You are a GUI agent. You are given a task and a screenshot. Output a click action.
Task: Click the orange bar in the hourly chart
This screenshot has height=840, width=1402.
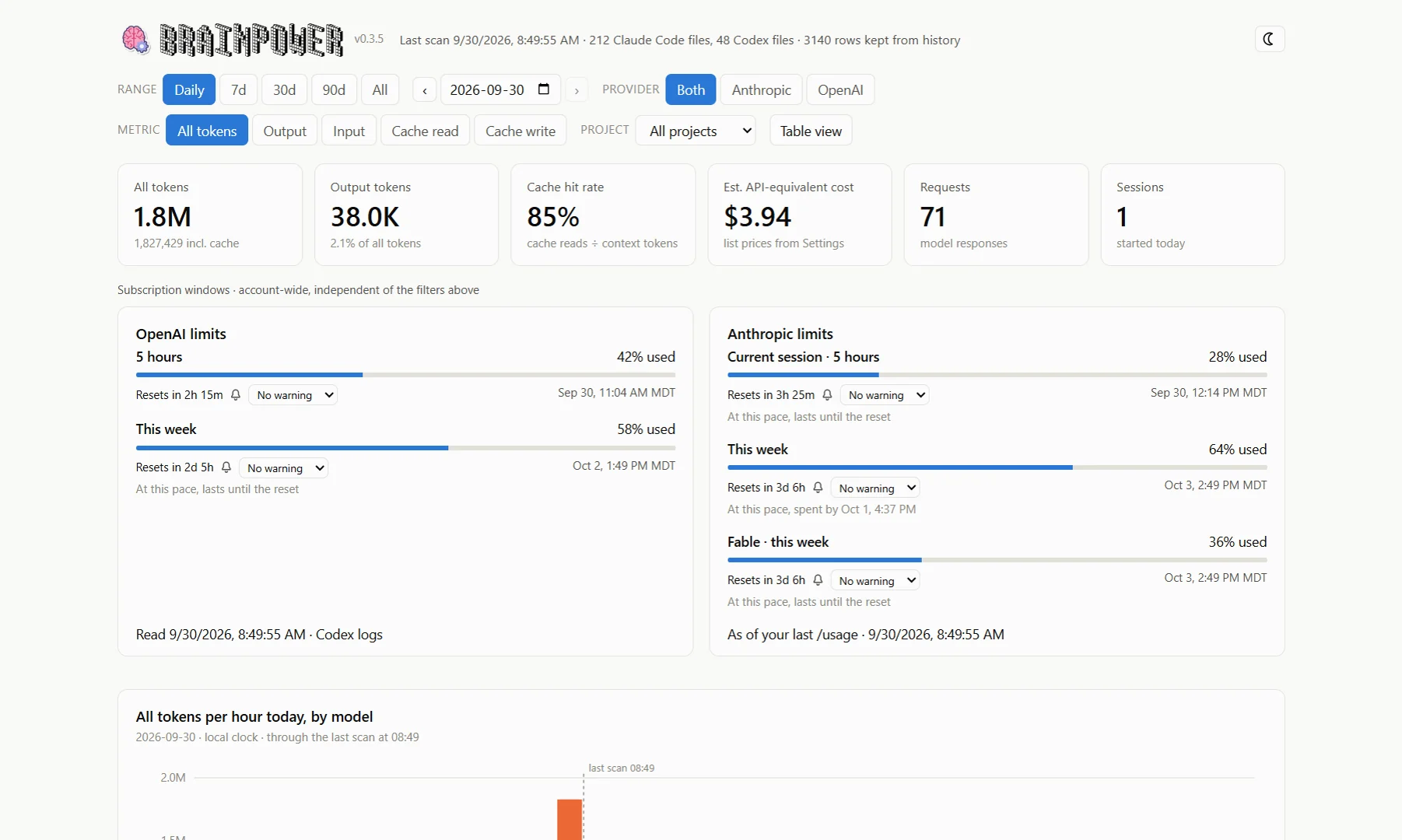[570, 820]
